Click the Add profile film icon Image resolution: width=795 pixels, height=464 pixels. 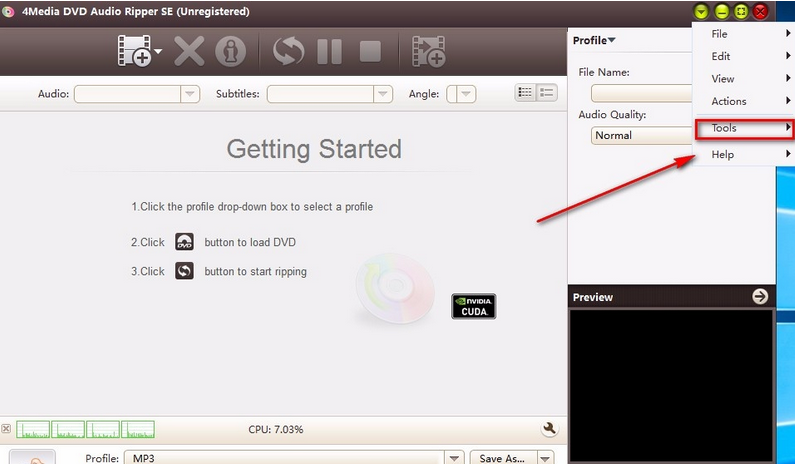pos(428,51)
